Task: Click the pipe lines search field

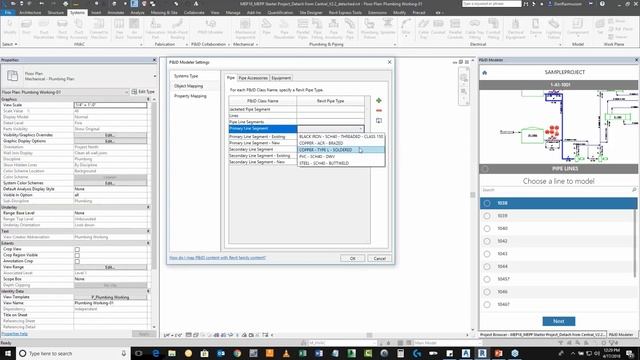Action: pos(558,190)
